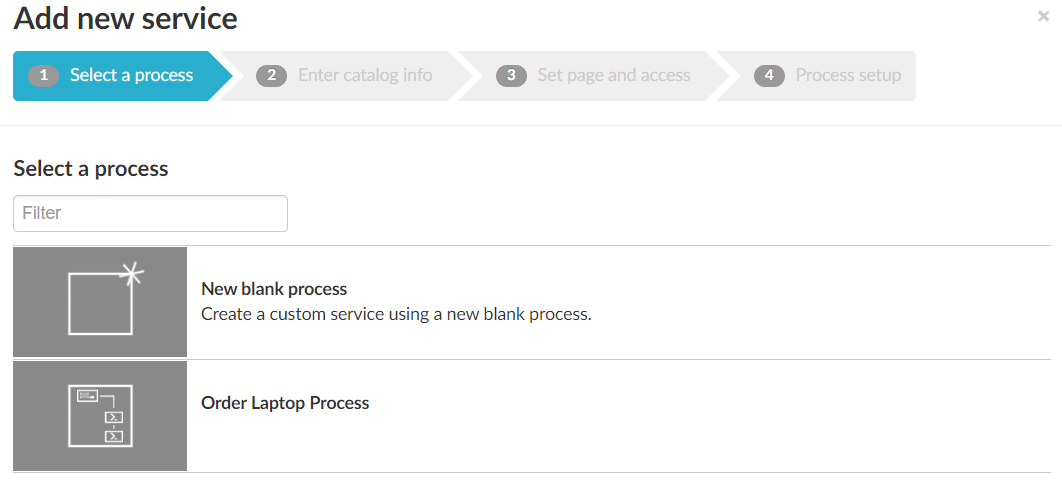Choose the Order Laptop Process title
The height and width of the screenshot is (493, 1062).
pyautogui.click(x=285, y=403)
